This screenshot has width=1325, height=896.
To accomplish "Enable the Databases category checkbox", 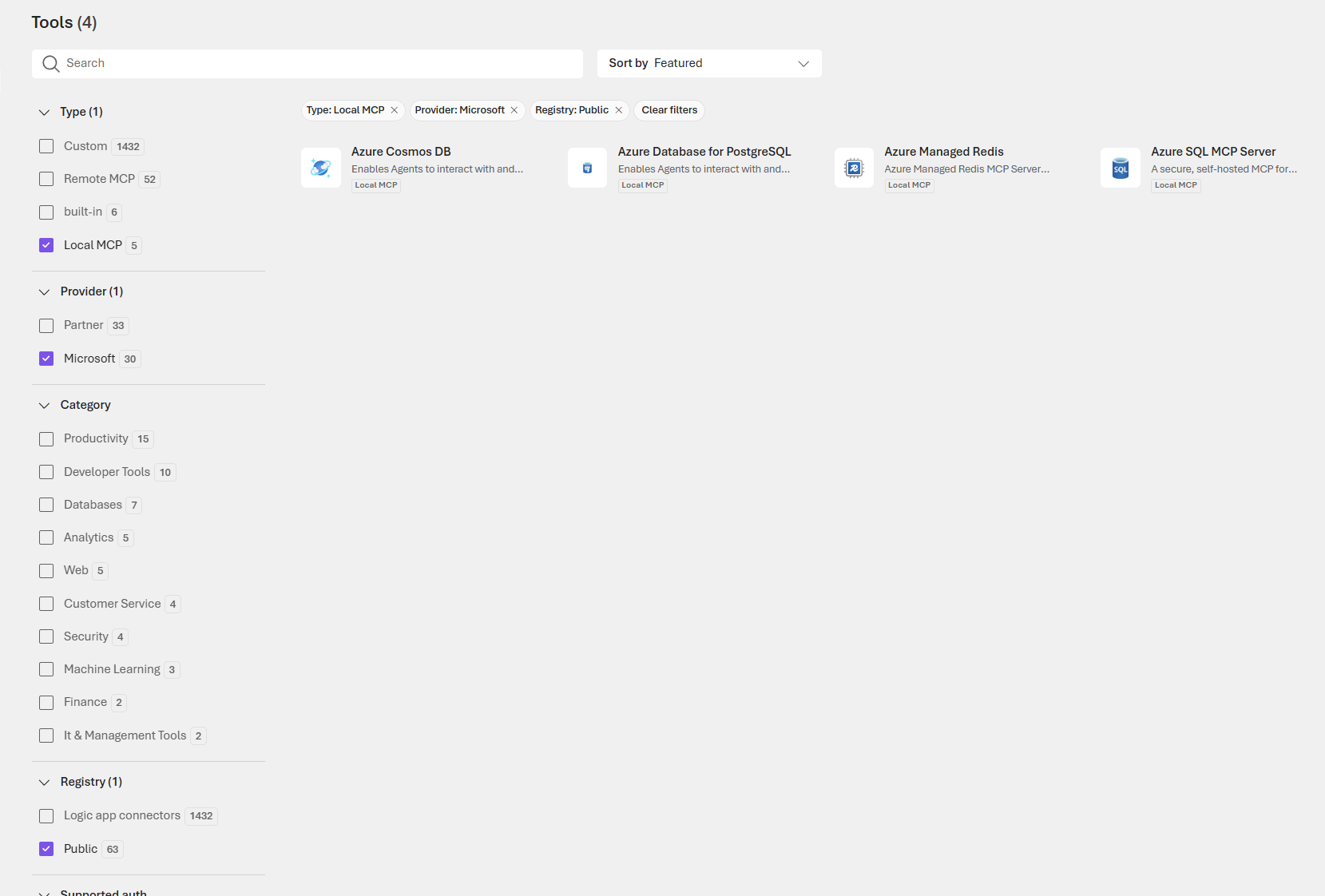I will (46, 505).
